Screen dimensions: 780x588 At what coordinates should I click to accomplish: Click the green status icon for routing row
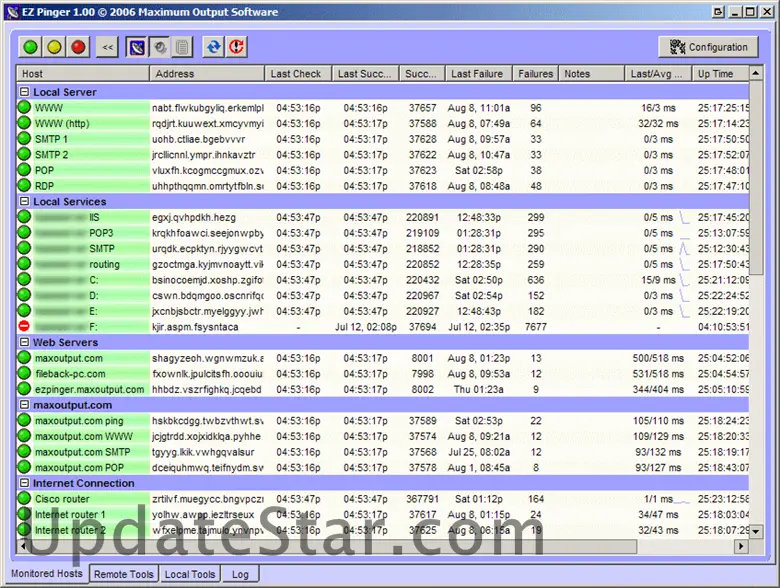pos(24,264)
